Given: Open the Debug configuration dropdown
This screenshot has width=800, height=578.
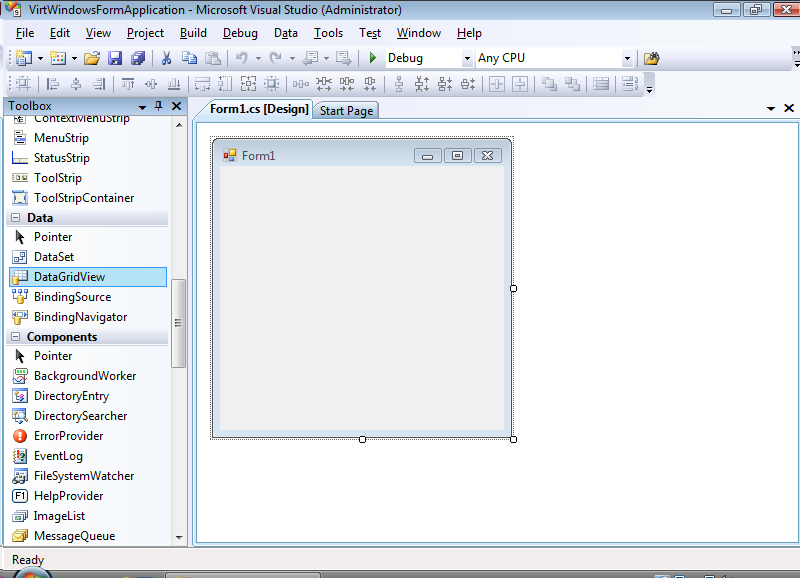Looking at the screenshot, I should (x=467, y=58).
